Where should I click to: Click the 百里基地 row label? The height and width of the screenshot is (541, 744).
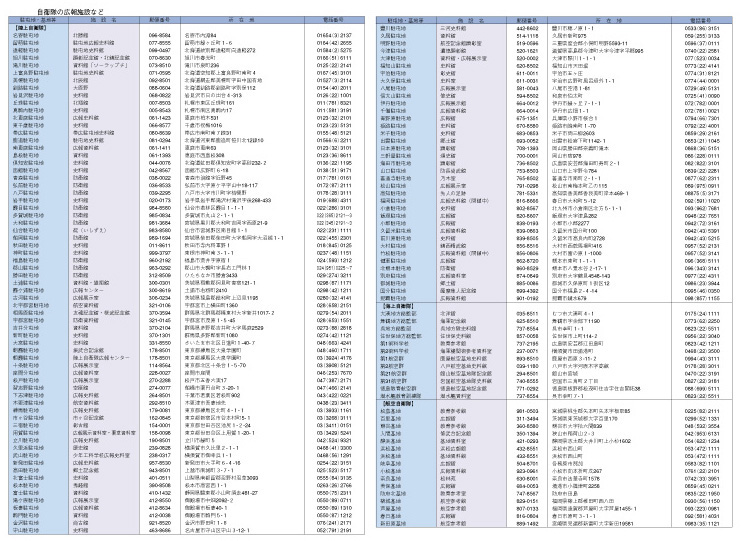point(391,419)
